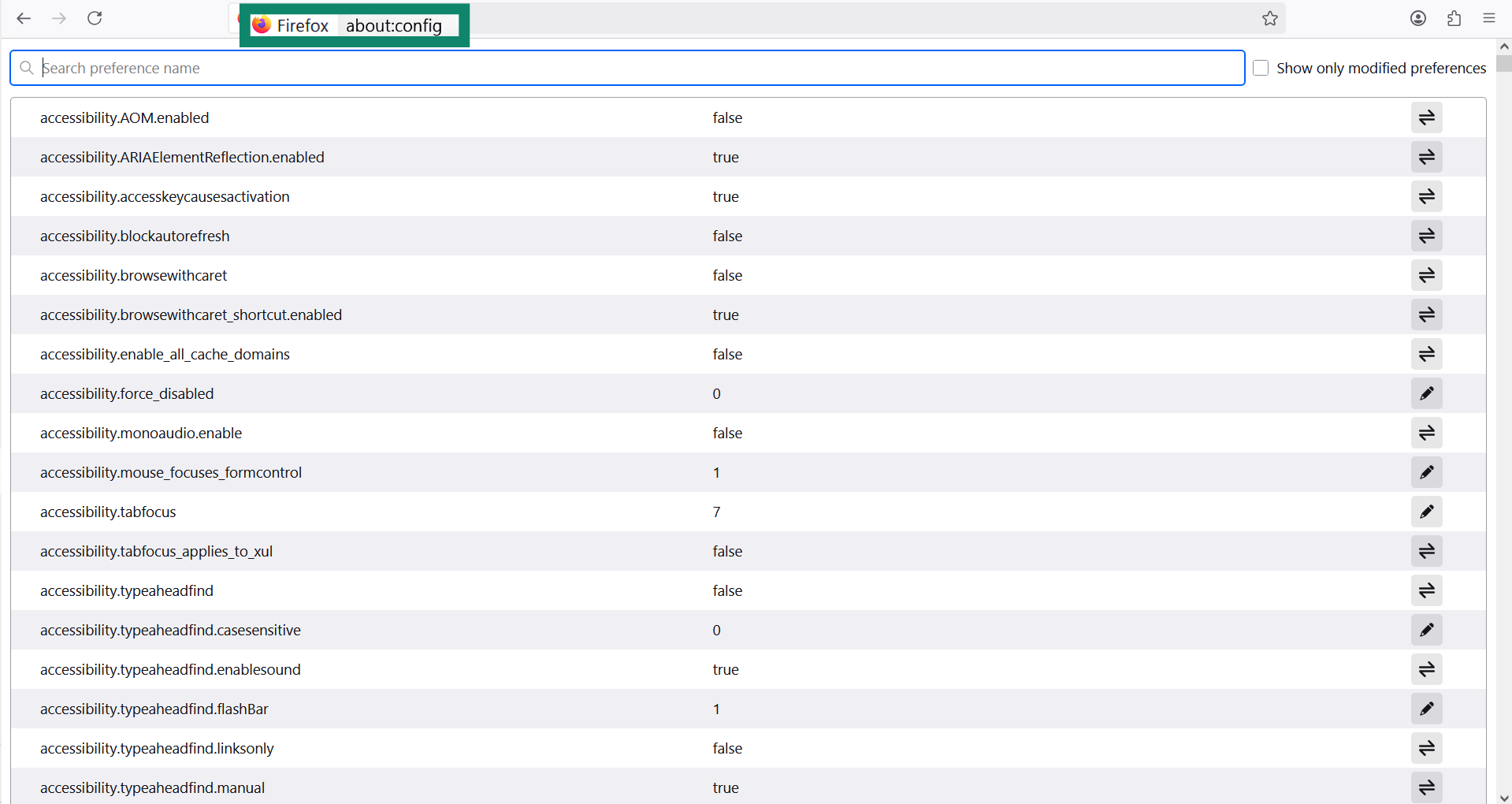Toggle accessibility.AOM.enabled to true
Screen dimensions: 1512x804
1427,117
